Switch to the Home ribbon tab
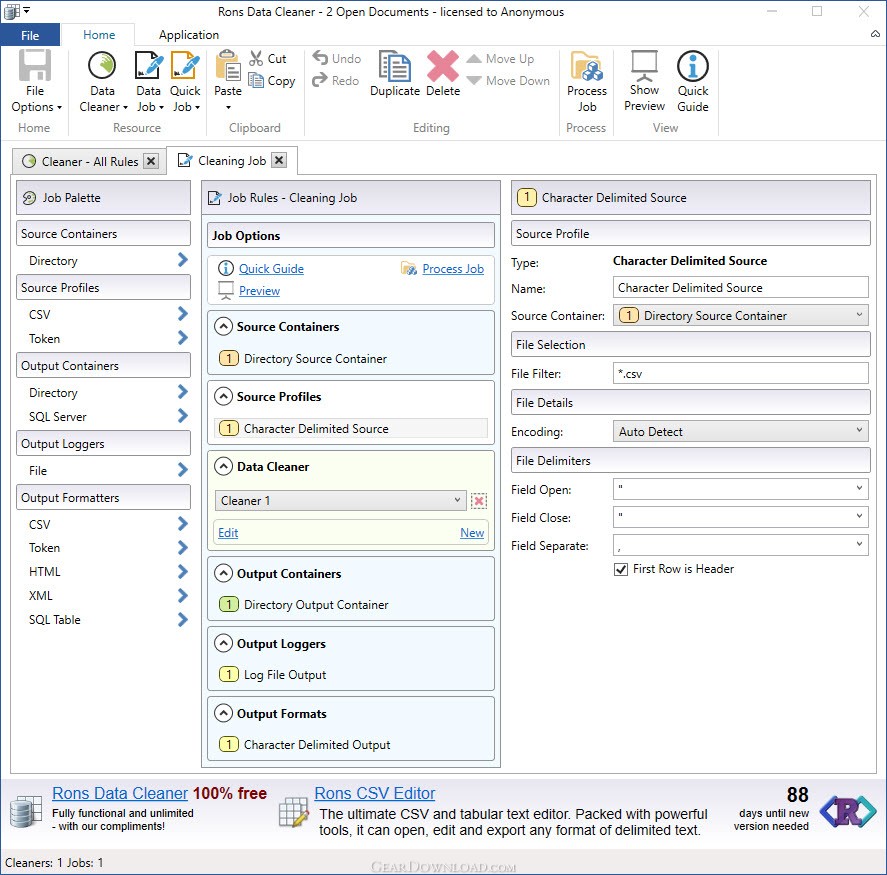This screenshot has width=887, height=875. 99,35
